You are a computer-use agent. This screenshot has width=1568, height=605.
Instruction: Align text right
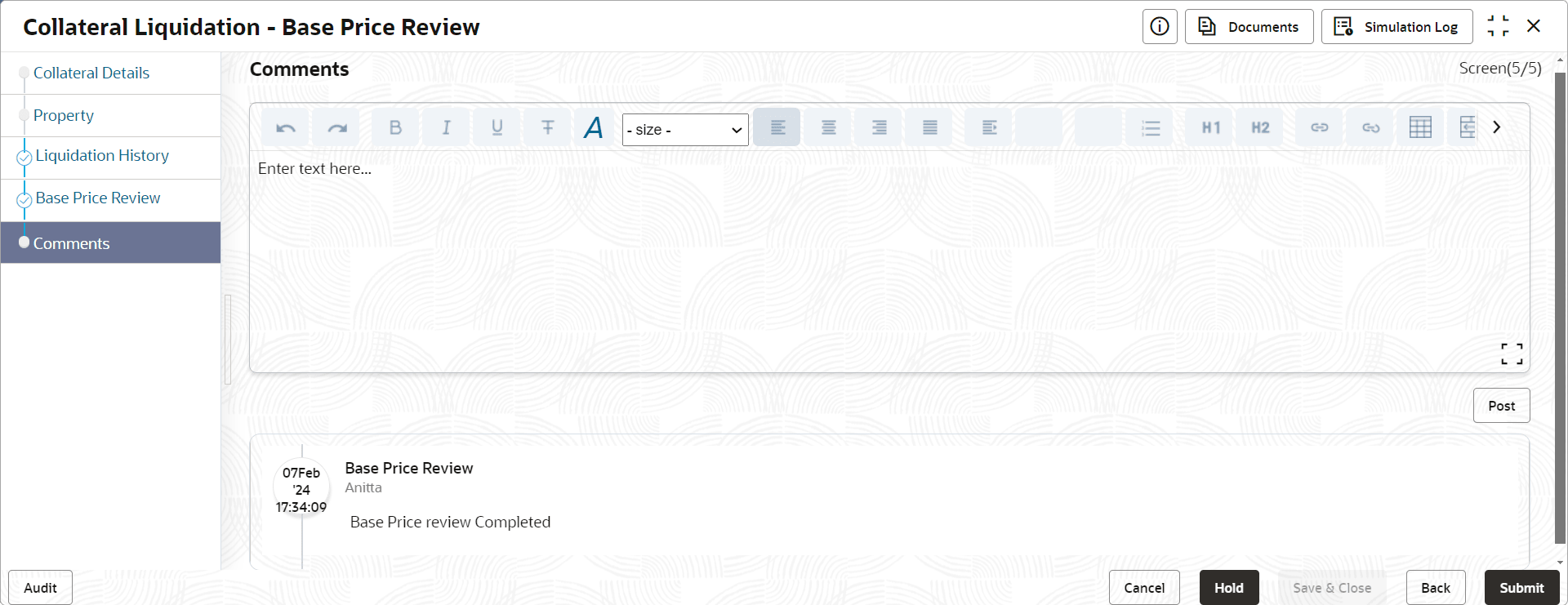879,127
